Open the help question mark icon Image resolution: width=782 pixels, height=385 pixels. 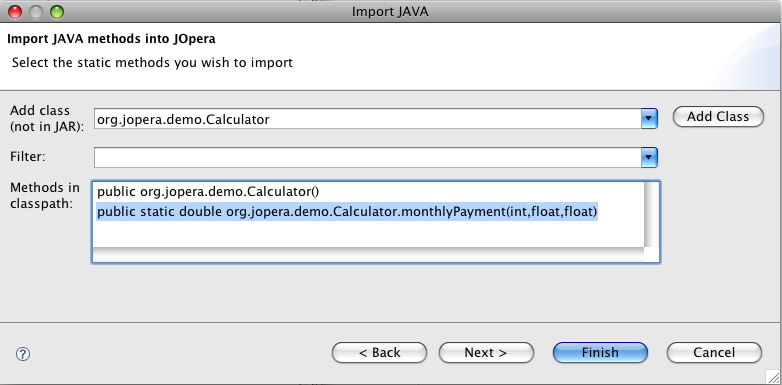[23, 354]
